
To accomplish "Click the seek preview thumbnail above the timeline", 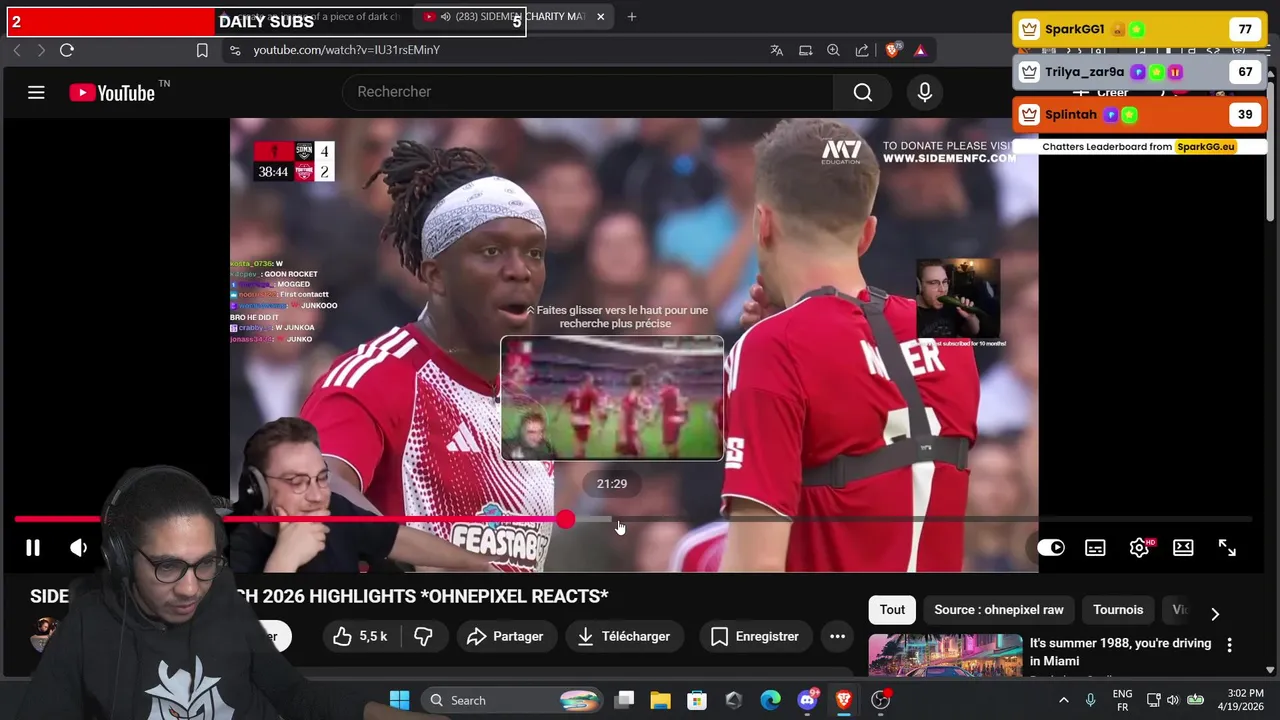I will [612, 398].
